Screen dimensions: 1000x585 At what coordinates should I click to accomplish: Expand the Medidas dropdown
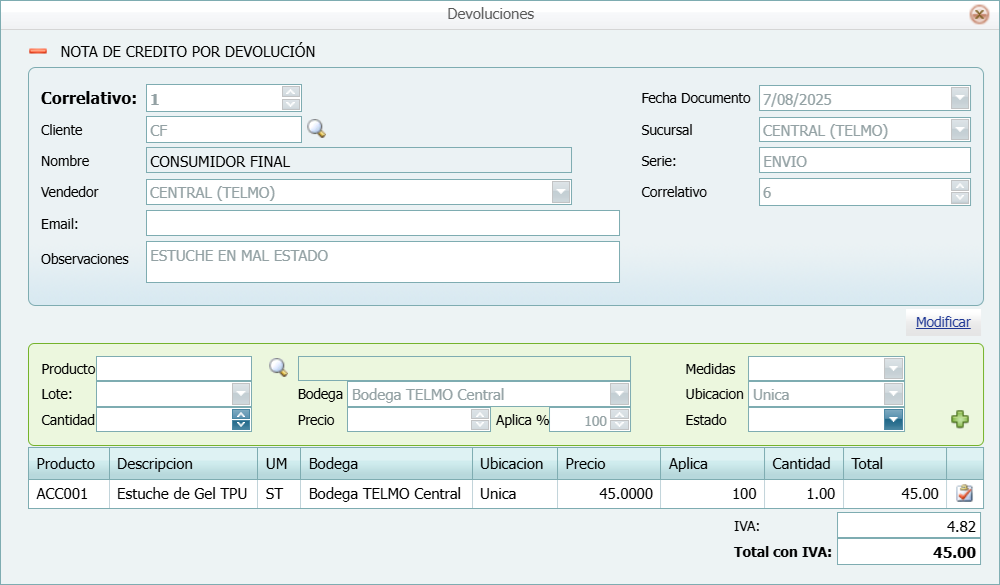pyautogui.click(x=893, y=368)
